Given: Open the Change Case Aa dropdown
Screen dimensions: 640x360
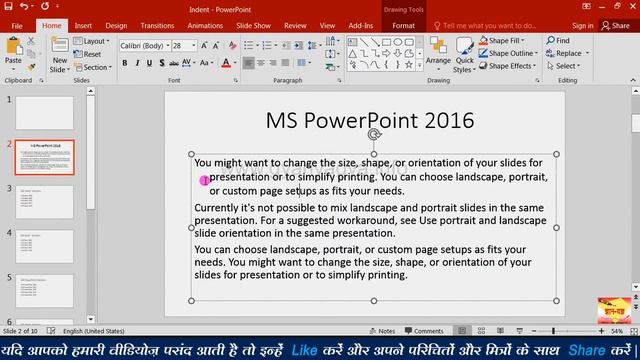Looking at the screenshot, I should click(x=207, y=63).
